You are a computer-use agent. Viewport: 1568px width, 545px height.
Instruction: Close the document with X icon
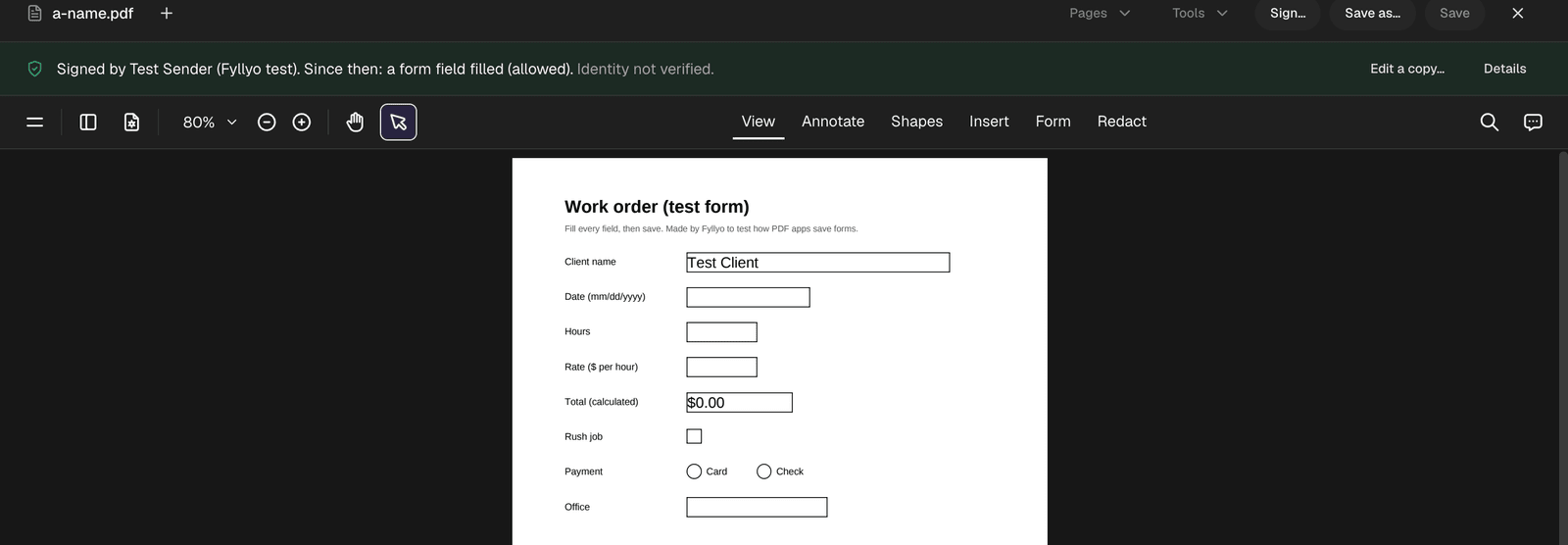click(1517, 14)
